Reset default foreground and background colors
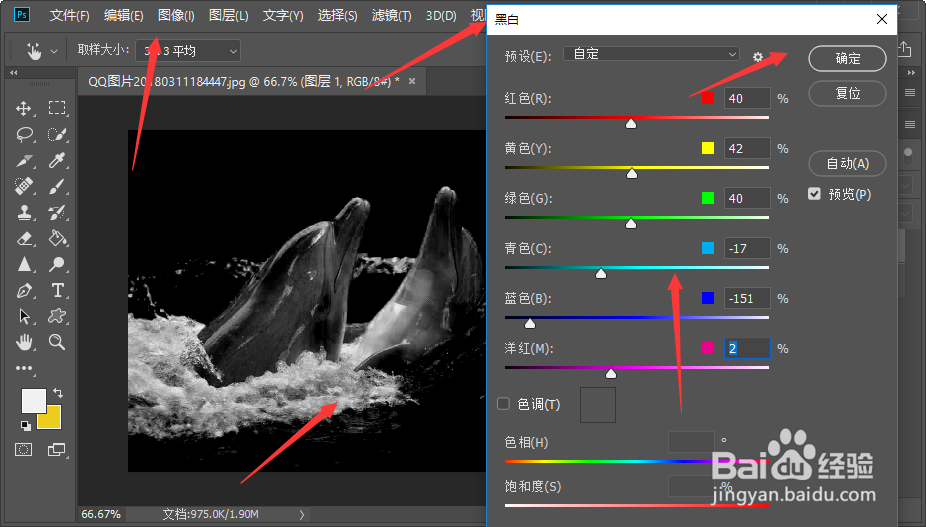Screen dimensions: 926x527 coord(26,425)
